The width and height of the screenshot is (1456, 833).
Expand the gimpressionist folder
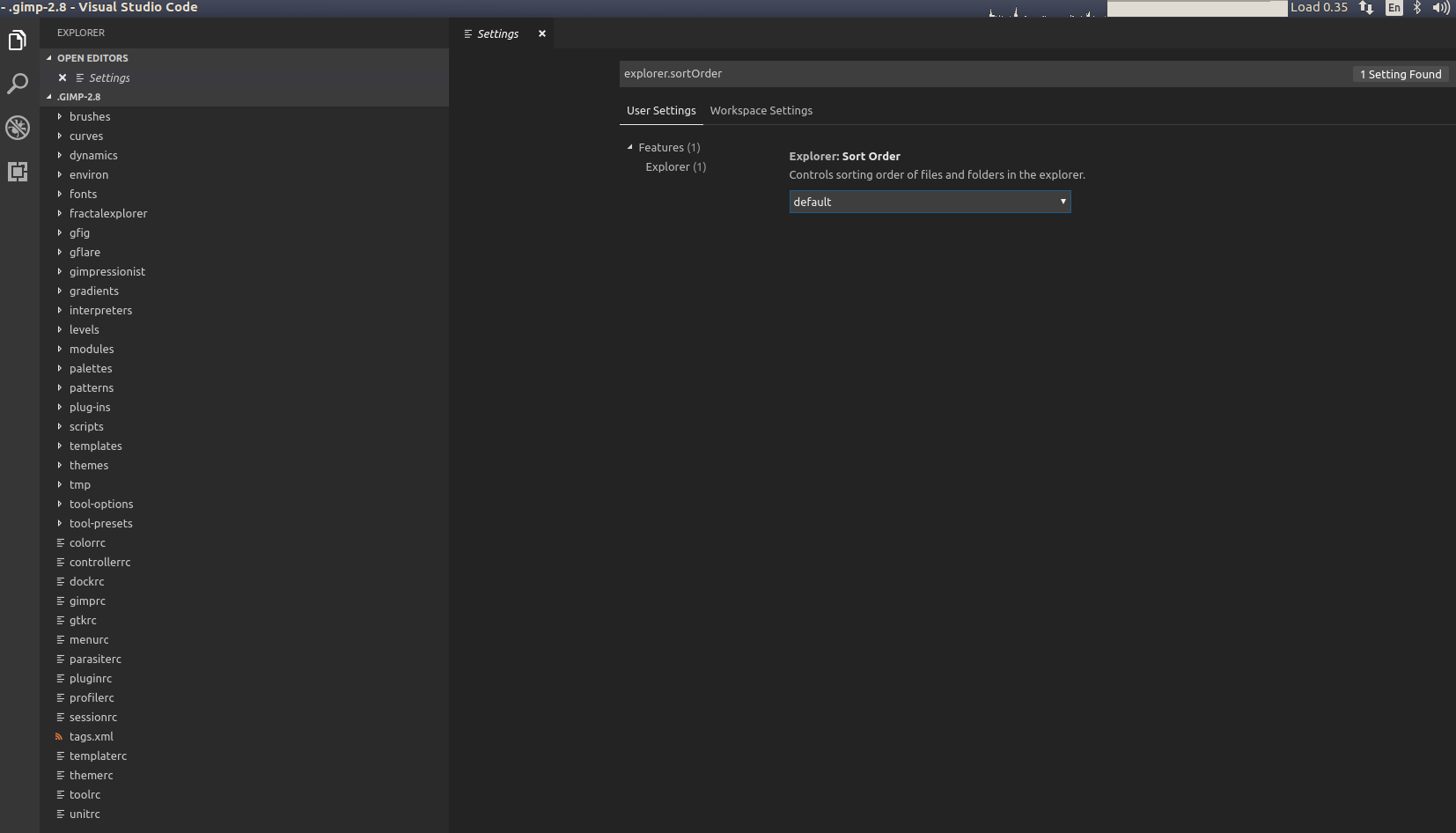(245, 271)
